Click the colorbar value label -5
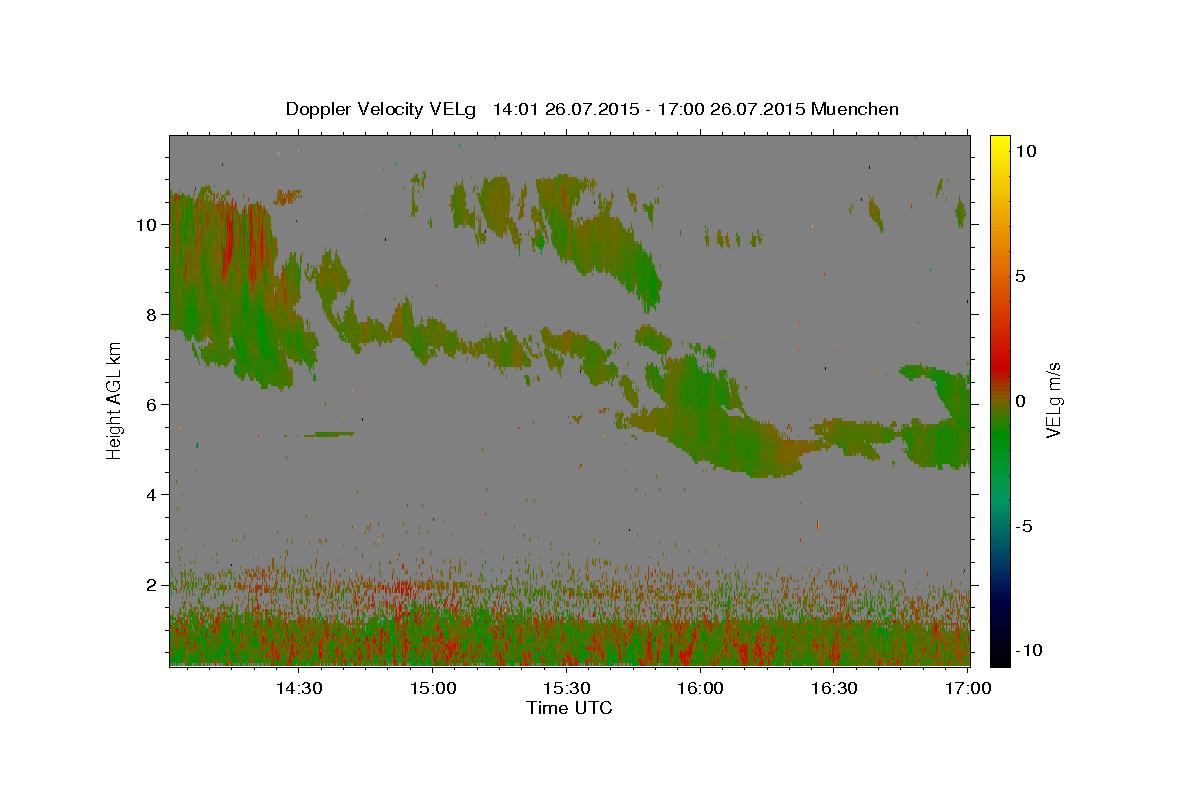Image resolution: width=1200 pixels, height=800 pixels. click(1025, 526)
